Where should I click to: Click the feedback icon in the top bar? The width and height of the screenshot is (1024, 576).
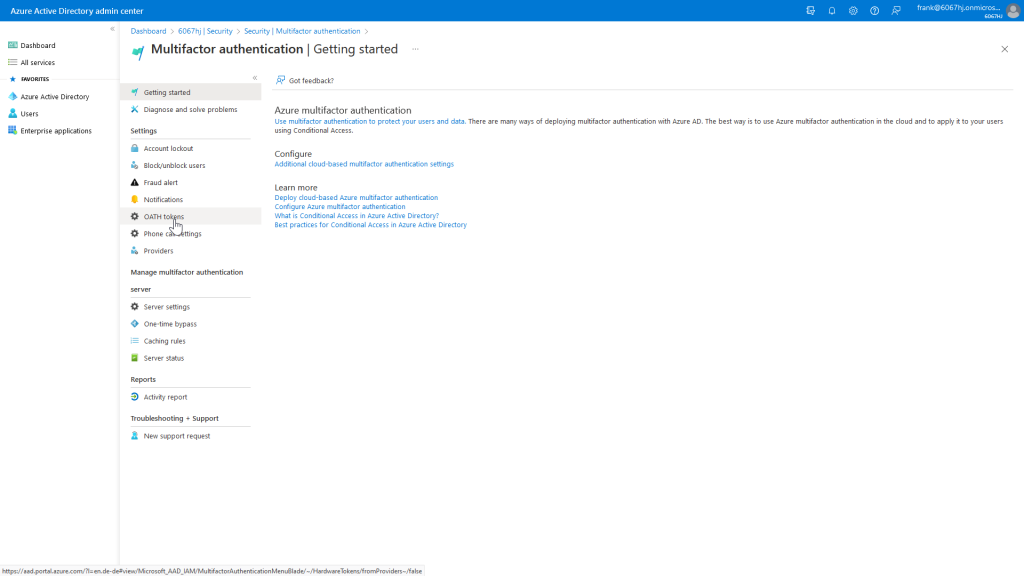click(x=896, y=10)
